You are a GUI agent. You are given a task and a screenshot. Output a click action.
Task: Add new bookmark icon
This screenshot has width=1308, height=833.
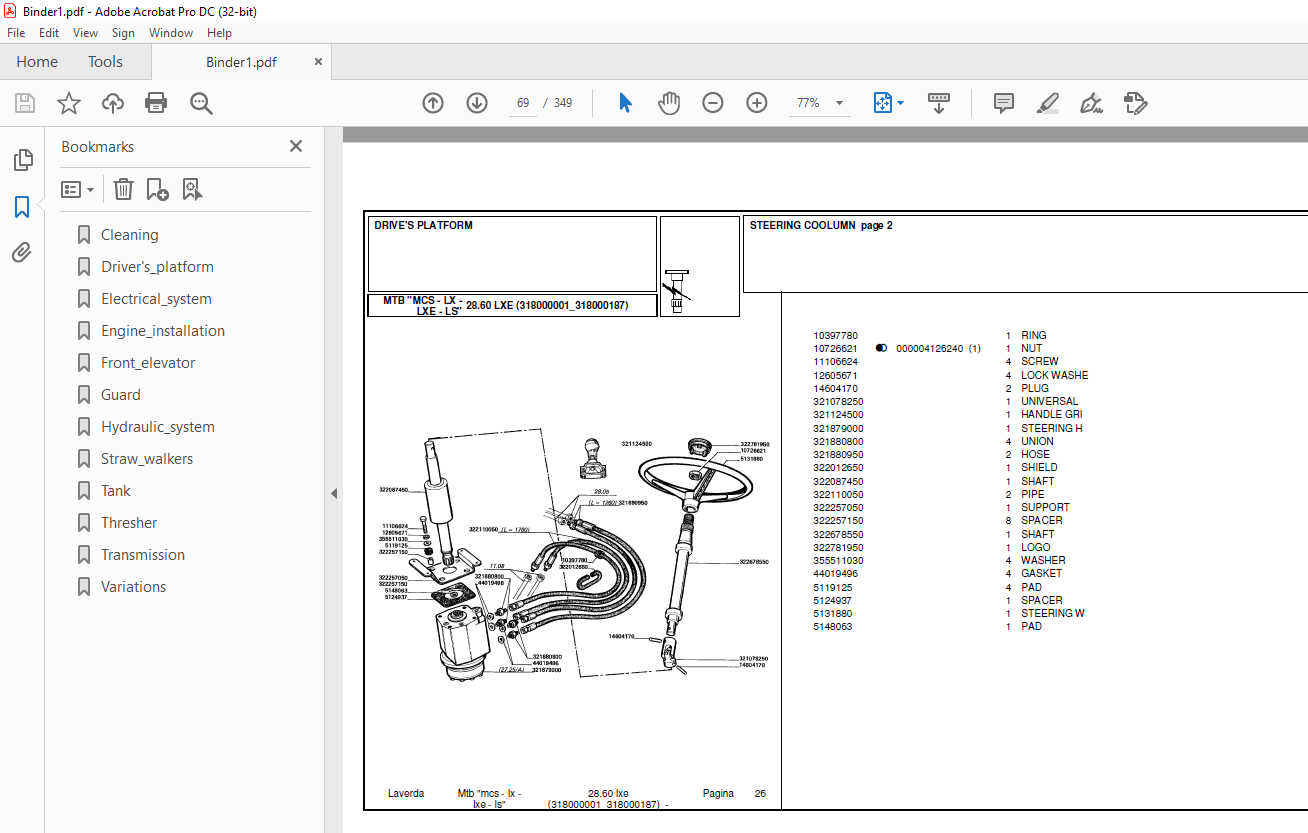click(157, 189)
